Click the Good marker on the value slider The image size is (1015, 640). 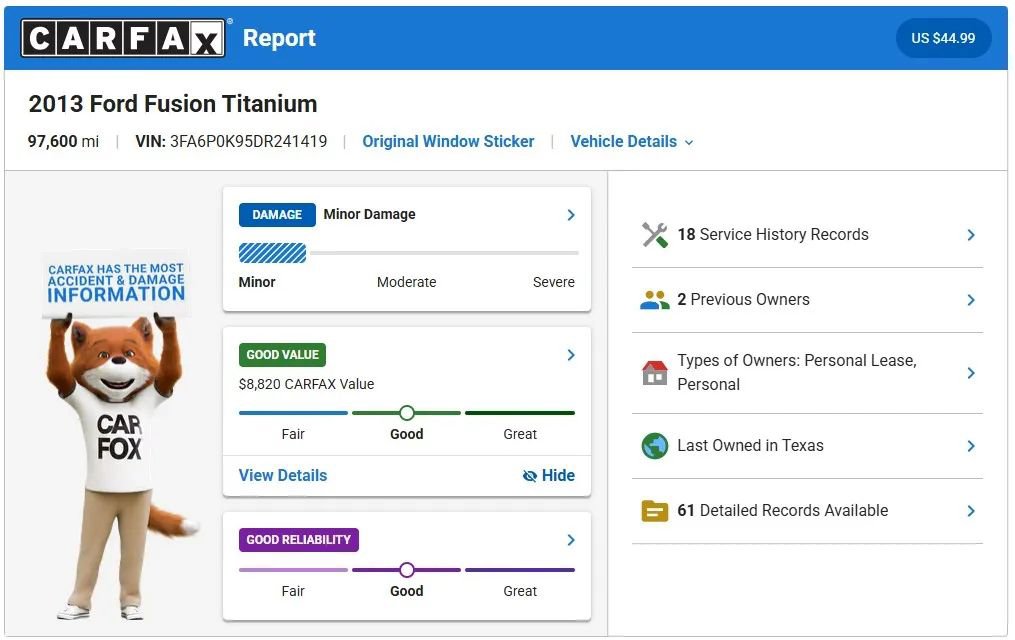(406, 412)
